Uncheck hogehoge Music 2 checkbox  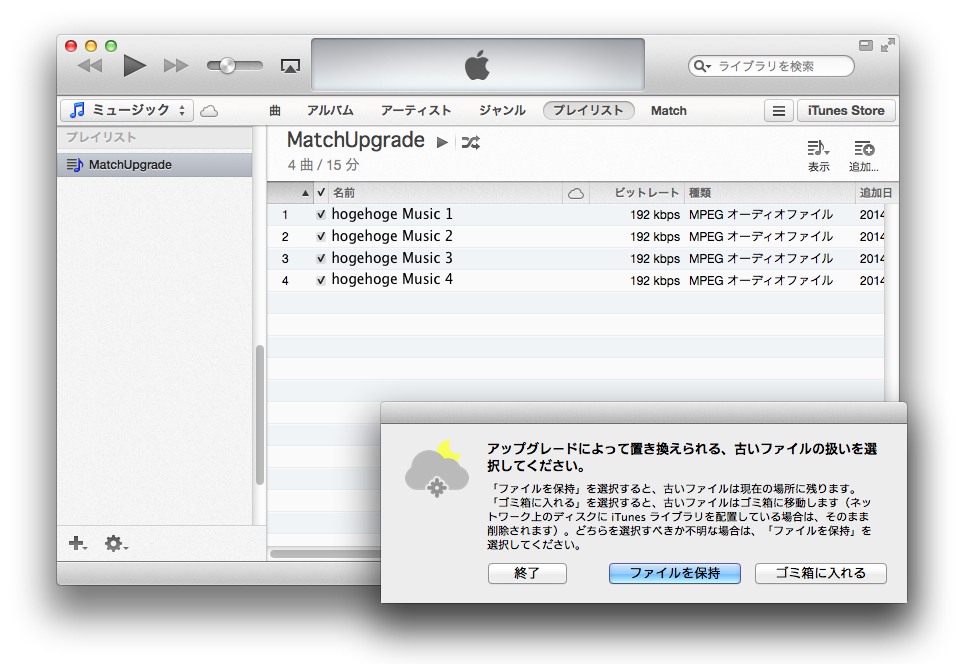pos(321,237)
